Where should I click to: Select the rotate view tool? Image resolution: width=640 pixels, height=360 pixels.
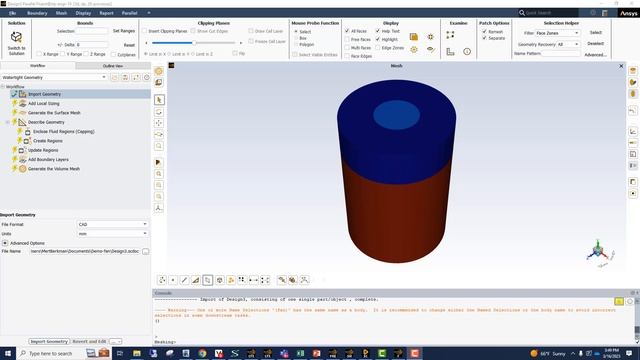(159, 112)
